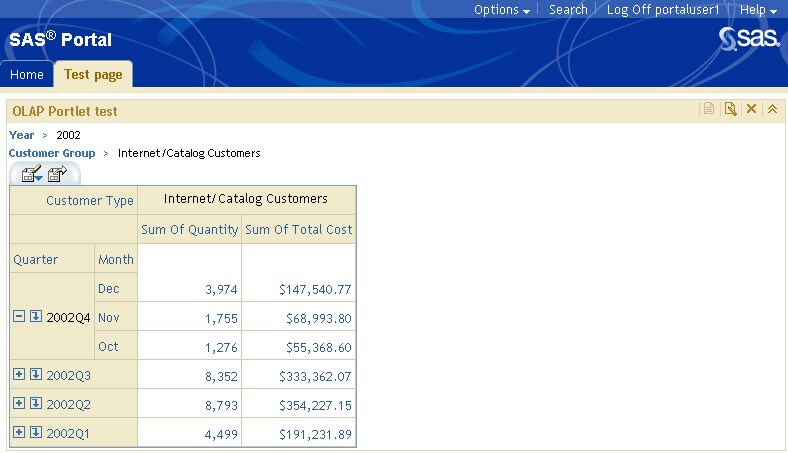This screenshot has height=453, width=788.
Task: Click the 2002Q3 label
Action: [x=68, y=376]
